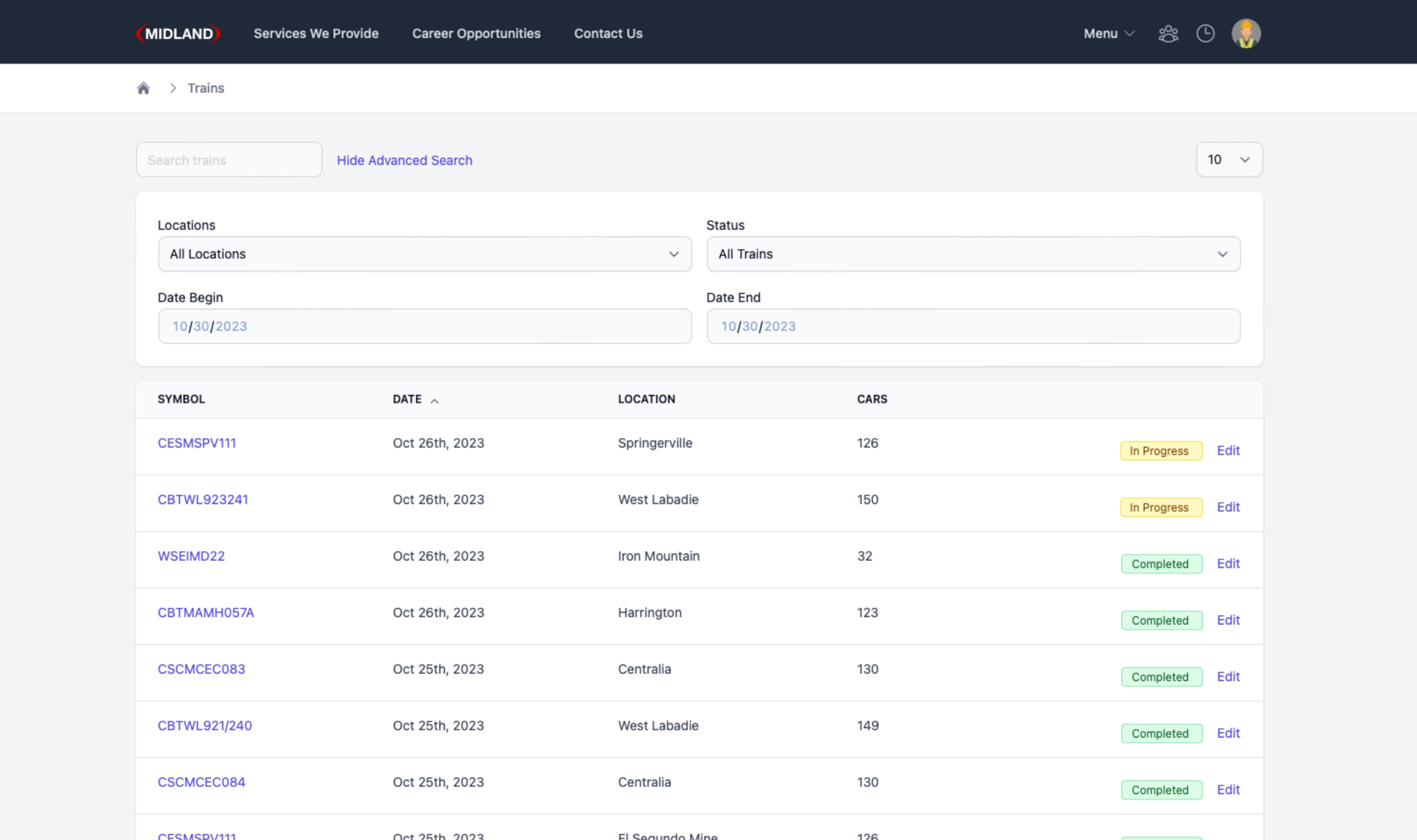1417x840 pixels.
Task: Click the Date Begin field
Action: pyautogui.click(x=425, y=326)
